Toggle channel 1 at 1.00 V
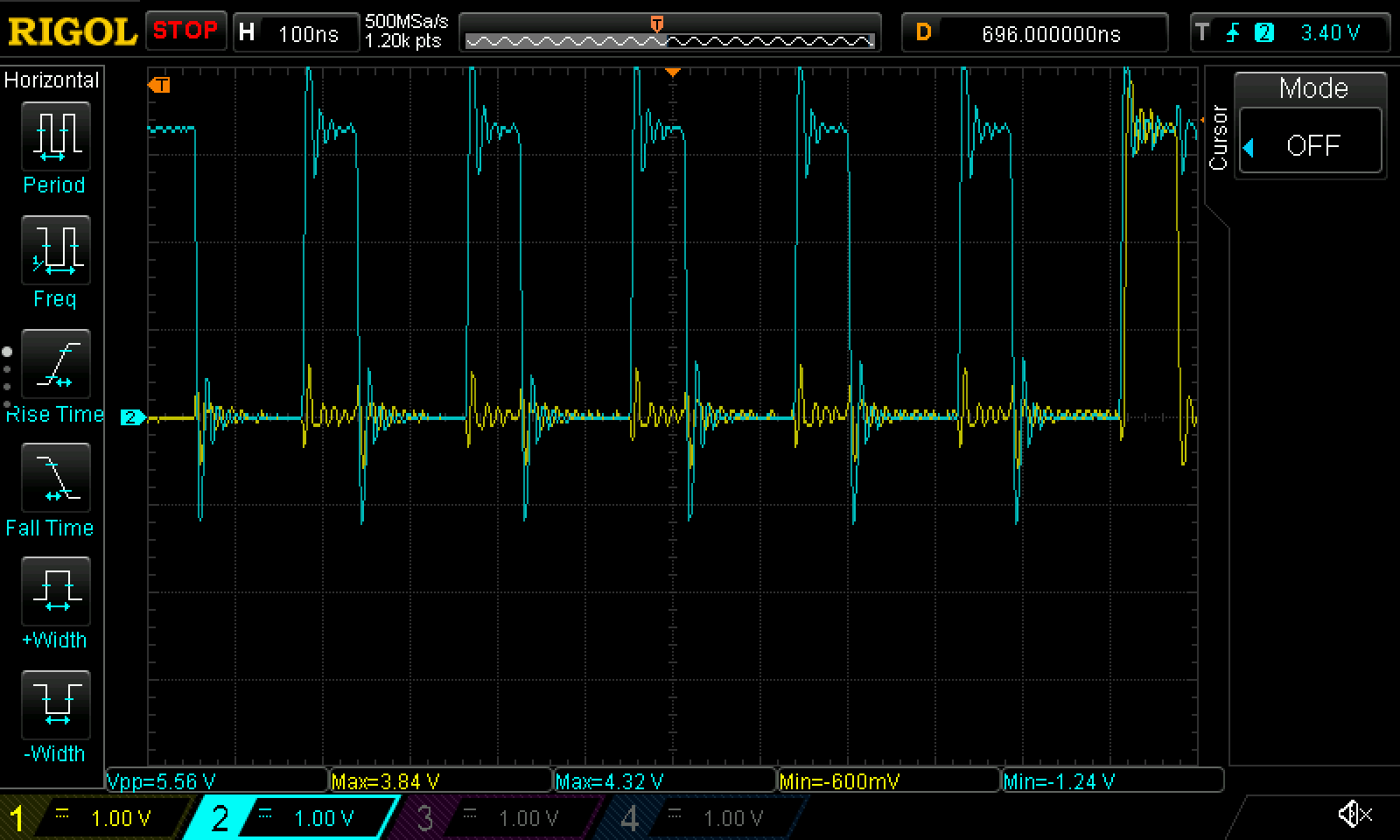 (96, 818)
